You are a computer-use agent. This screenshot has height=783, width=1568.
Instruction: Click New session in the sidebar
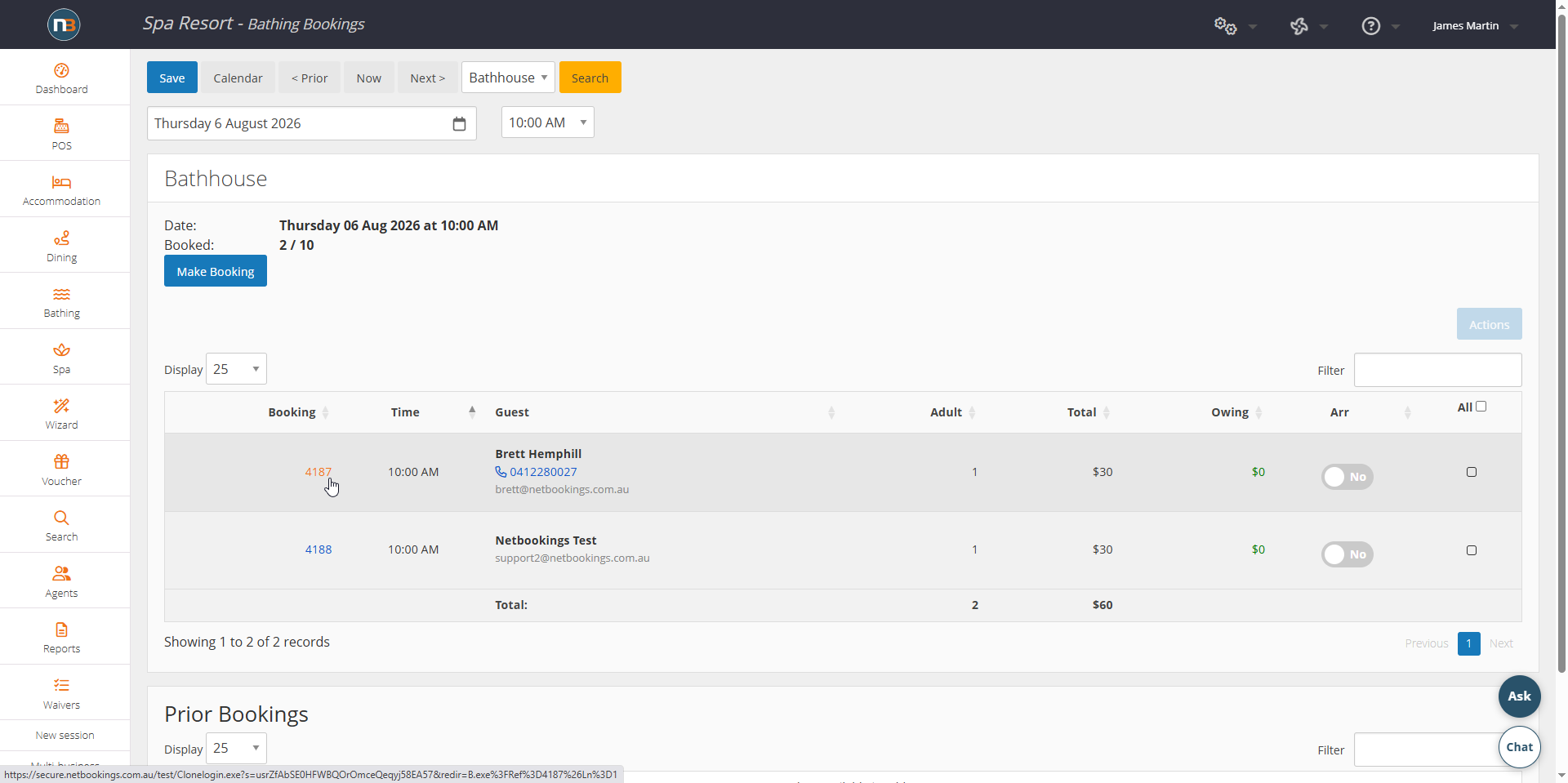pyautogui.click(x=65, y=736)
